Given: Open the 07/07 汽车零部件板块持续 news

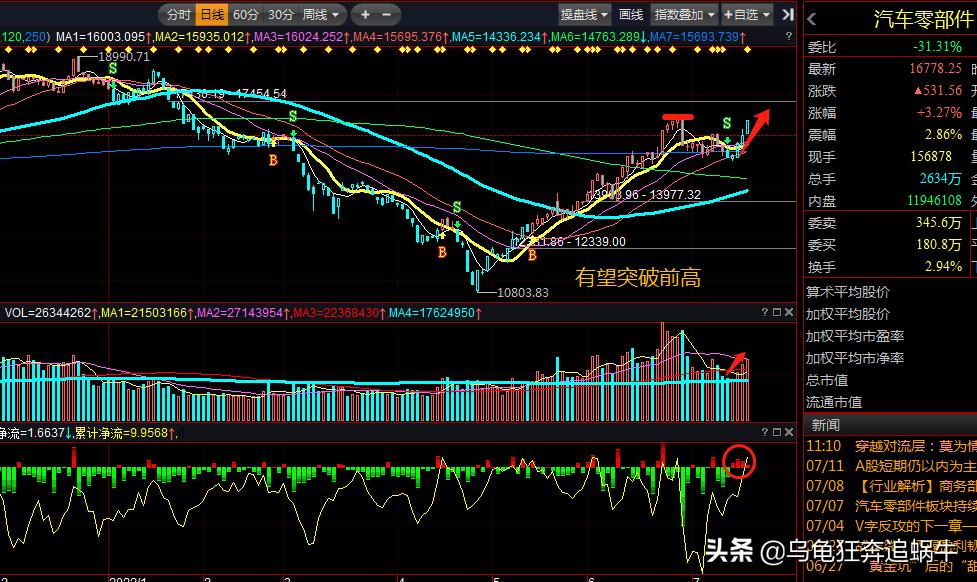Looking at the screenshot, I should coord(891,506).
